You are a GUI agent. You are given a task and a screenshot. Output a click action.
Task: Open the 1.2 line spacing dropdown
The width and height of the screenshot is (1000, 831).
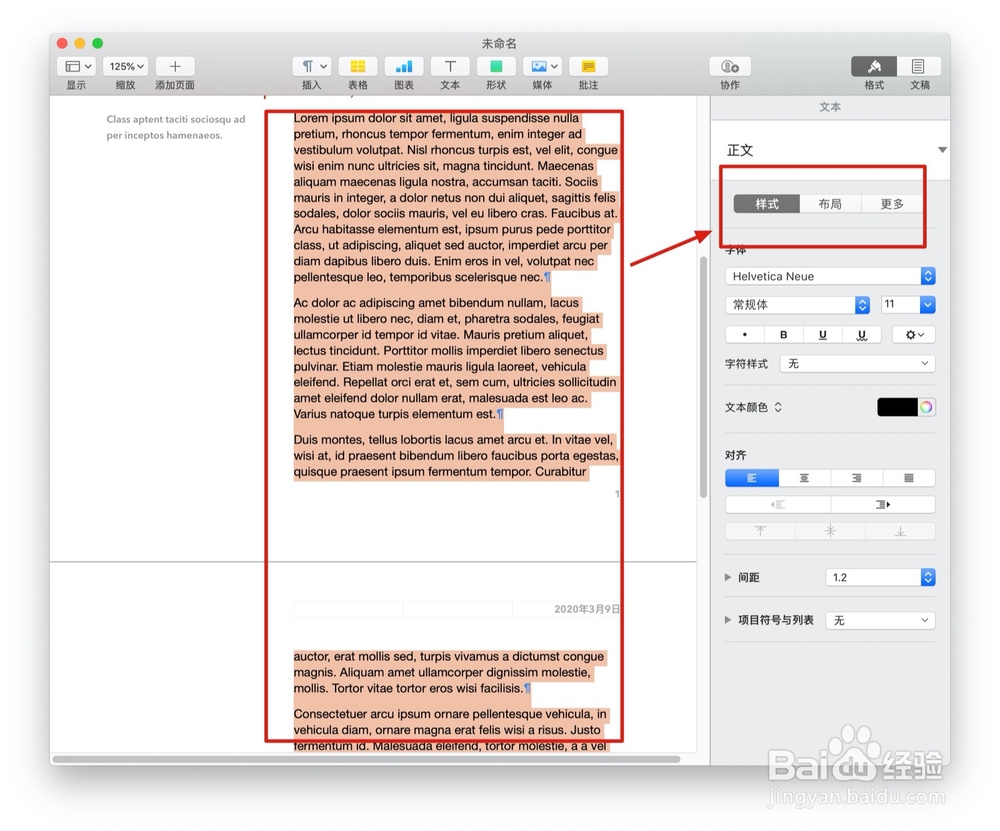point(880,577)
